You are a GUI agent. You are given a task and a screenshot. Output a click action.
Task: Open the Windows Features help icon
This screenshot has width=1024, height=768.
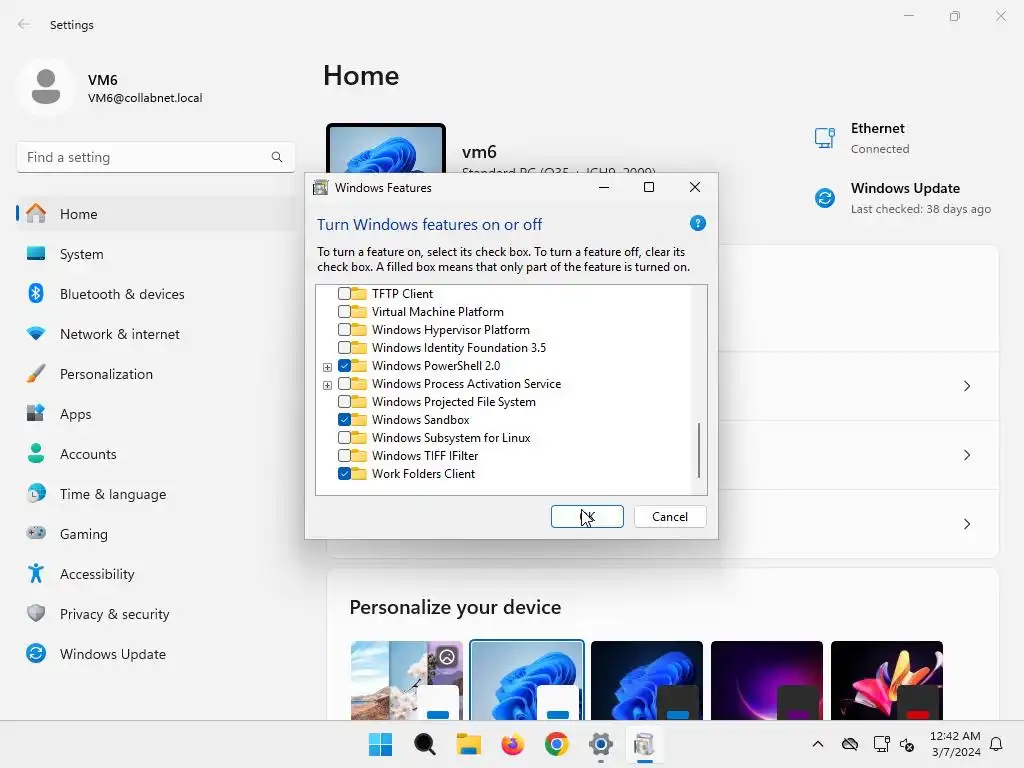697,223
